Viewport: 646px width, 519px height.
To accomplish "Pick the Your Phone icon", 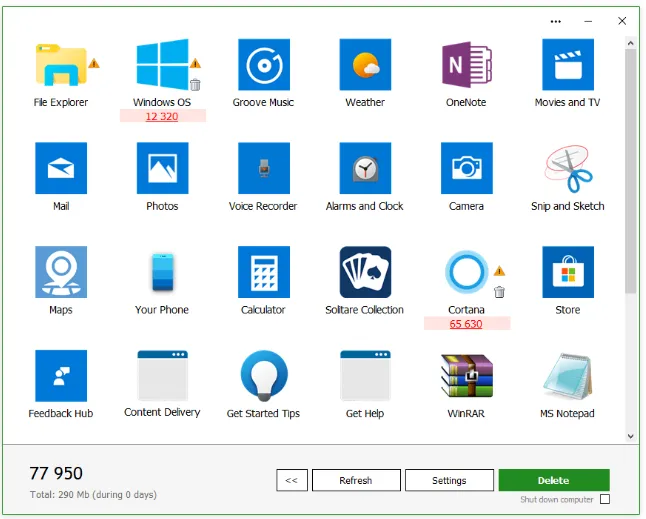I will pyautogui.click(x=162, y=272).
